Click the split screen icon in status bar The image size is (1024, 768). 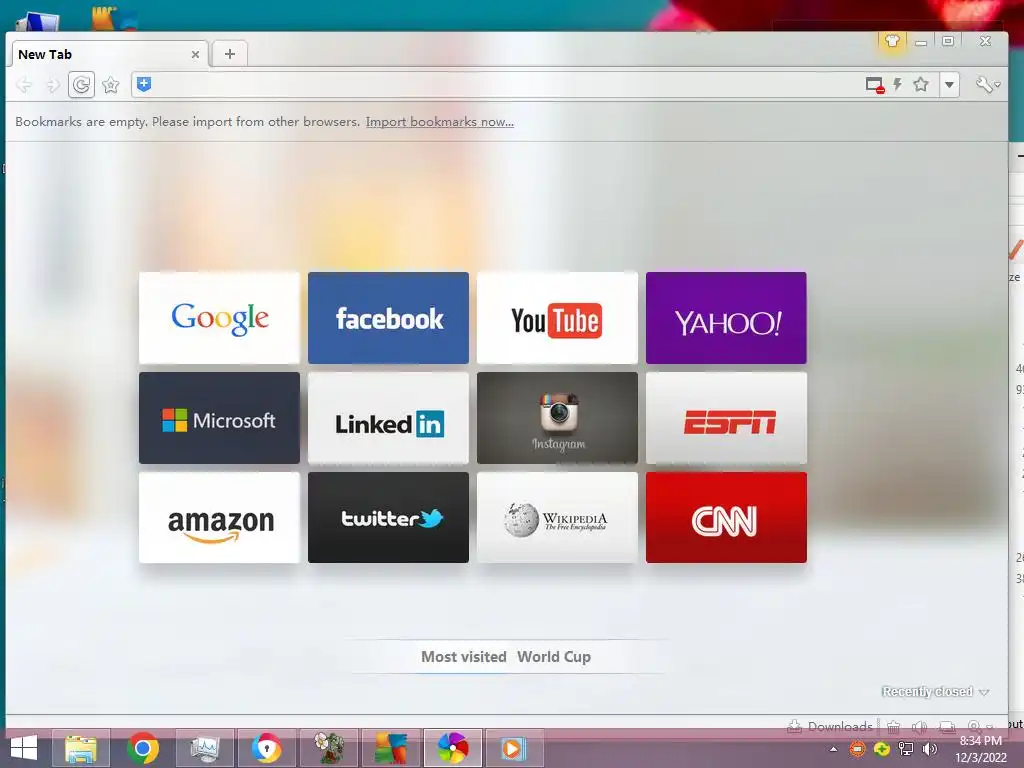click(x=947, y=726)
